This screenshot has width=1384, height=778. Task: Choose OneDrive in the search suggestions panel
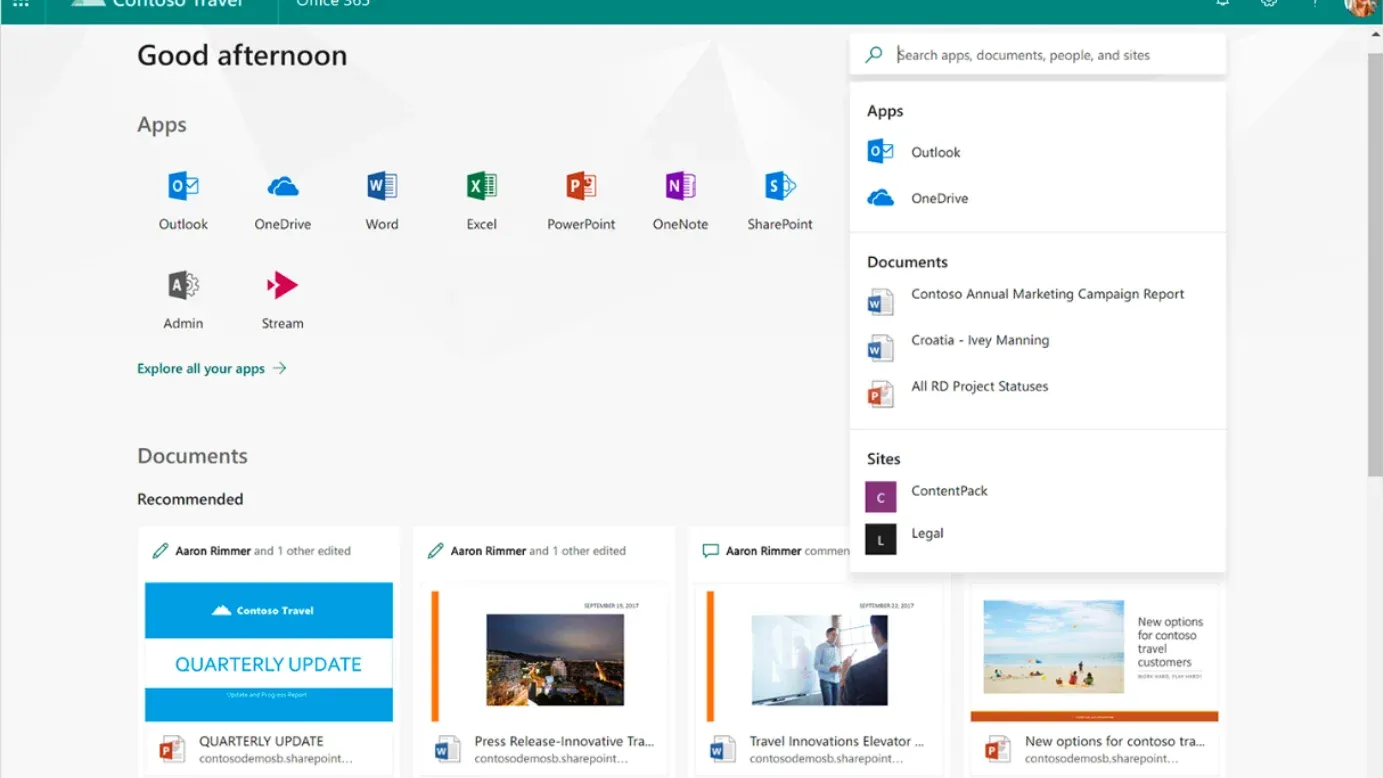pyautogui.click(x=1038, y=198)
